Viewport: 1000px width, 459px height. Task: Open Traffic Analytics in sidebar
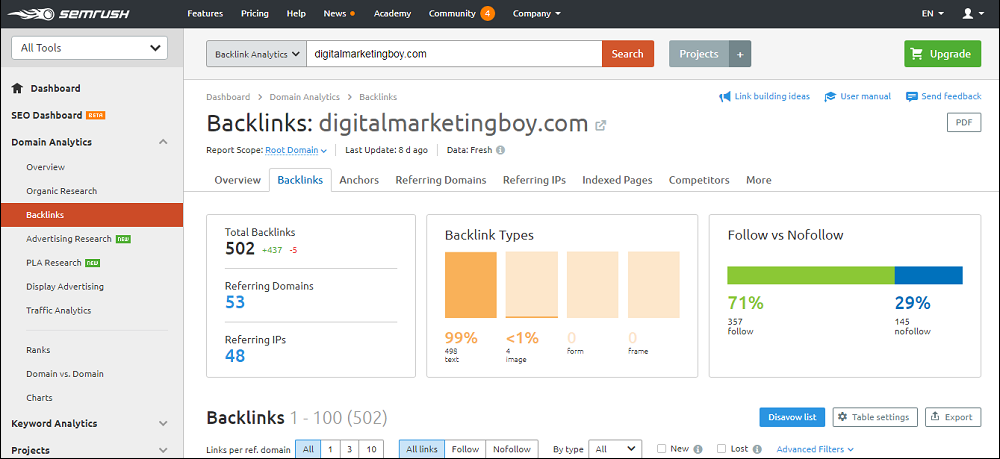pyautogui.click(x=58, y=310)
